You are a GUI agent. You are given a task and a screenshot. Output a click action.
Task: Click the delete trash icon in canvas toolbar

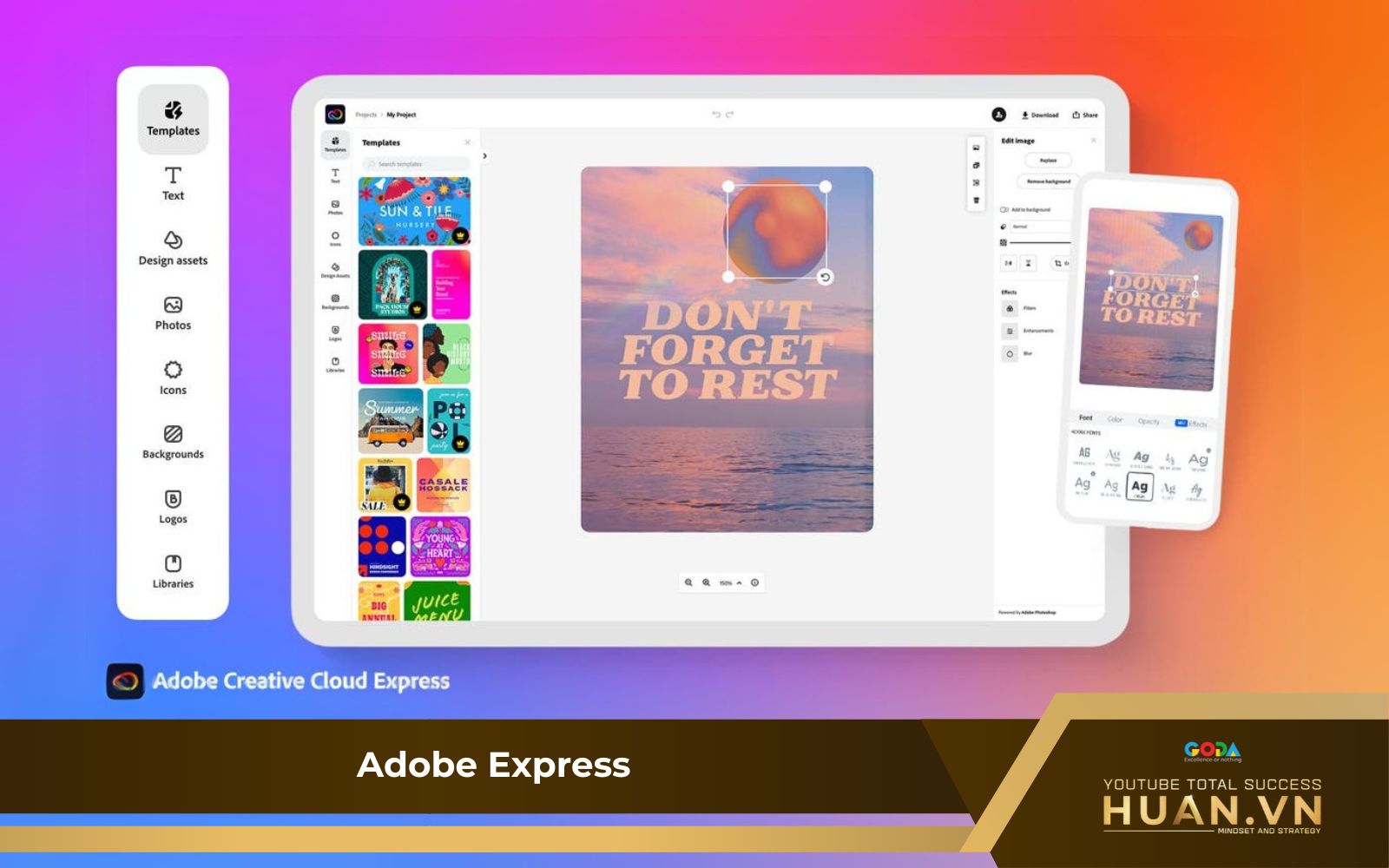click(977, 201)
